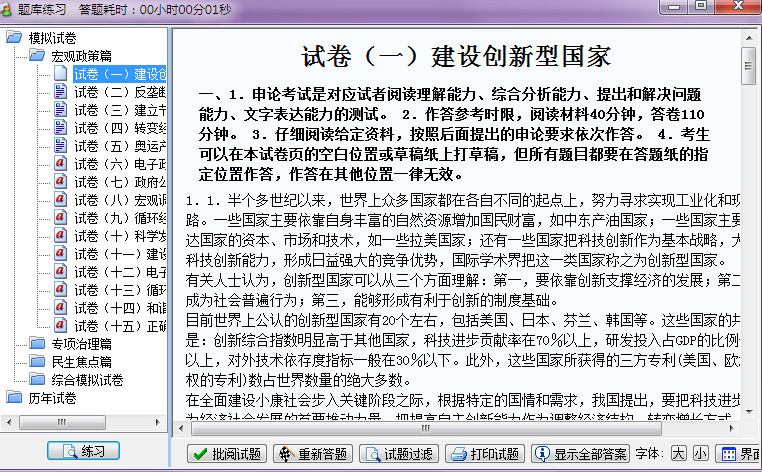This screenshot has height=472, width=762.
Task: Click the red 'a' icon beside 试卷（十）
Action: (60, 235)
